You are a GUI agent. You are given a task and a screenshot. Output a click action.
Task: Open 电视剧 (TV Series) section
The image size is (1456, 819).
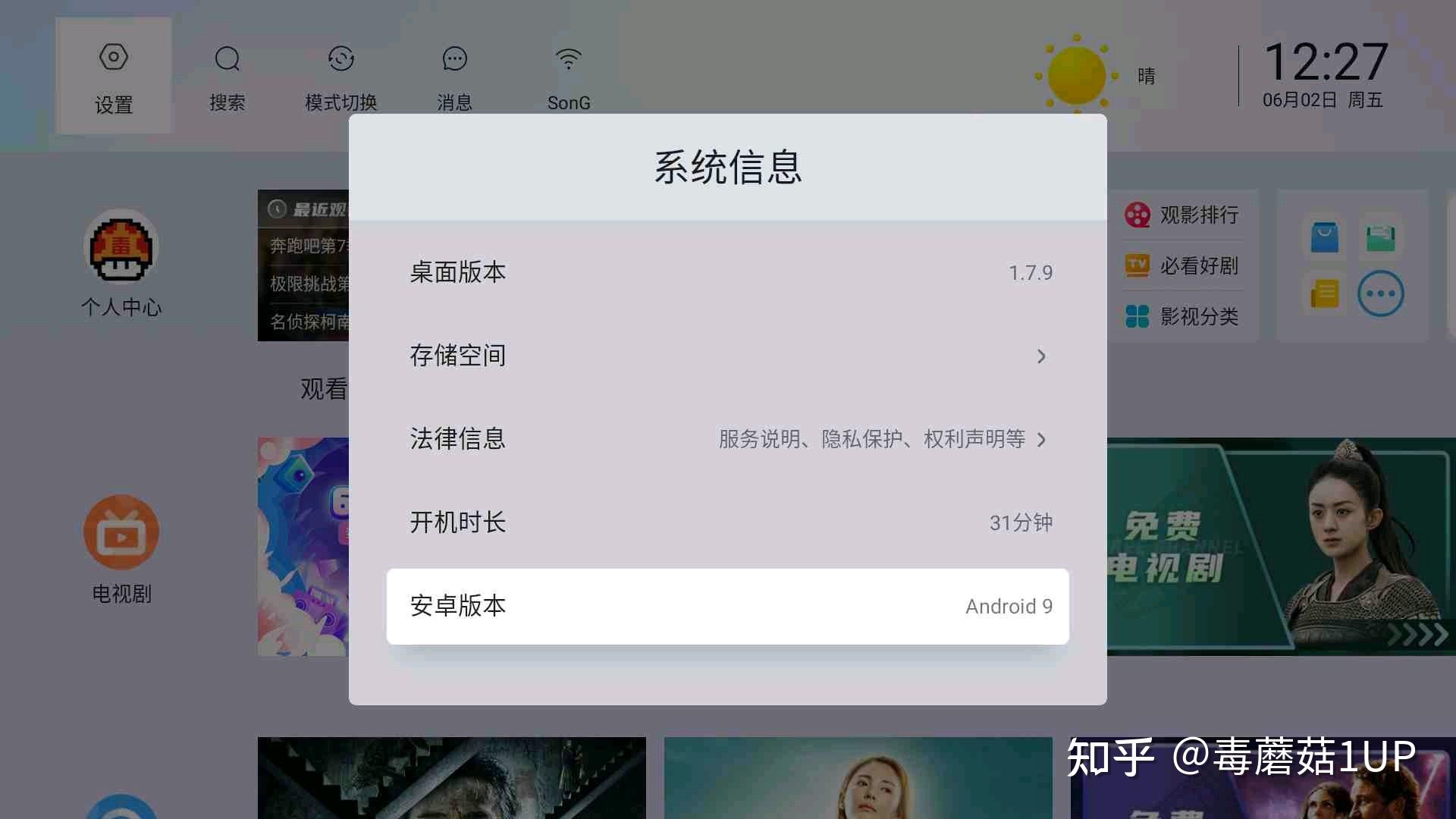click(119, 535)
